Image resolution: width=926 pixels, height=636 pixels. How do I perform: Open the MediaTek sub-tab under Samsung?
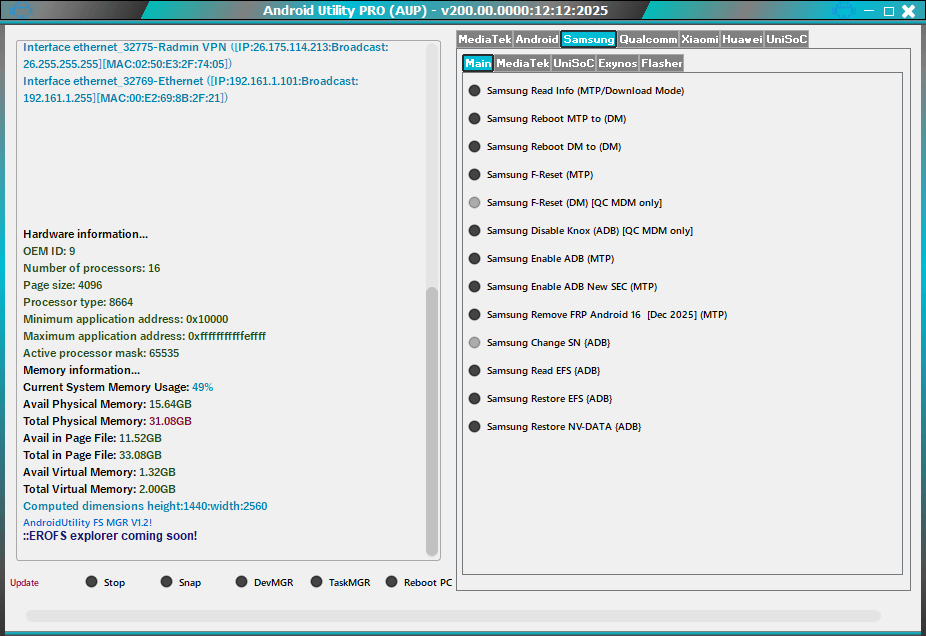(x=521, y=62)
